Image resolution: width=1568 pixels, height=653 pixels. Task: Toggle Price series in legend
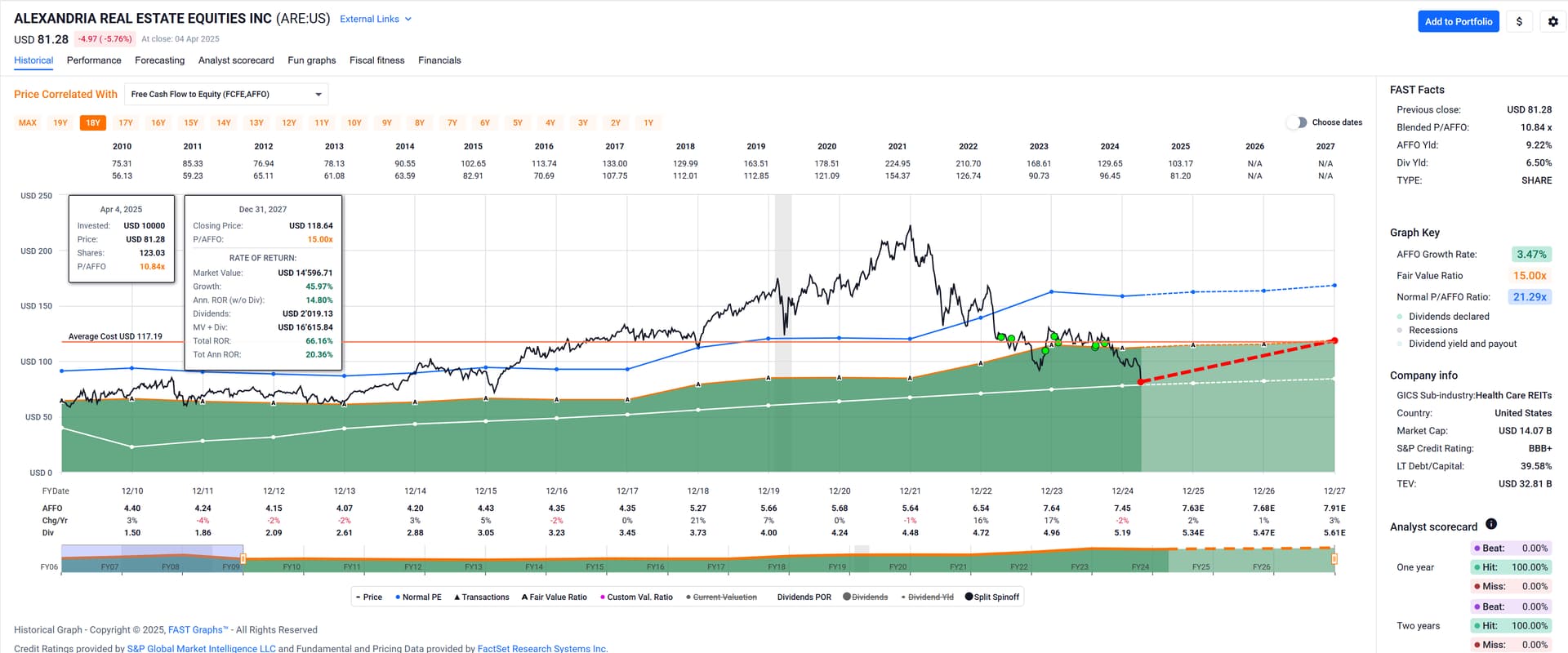pyautogui.click(x=369, y=597)
